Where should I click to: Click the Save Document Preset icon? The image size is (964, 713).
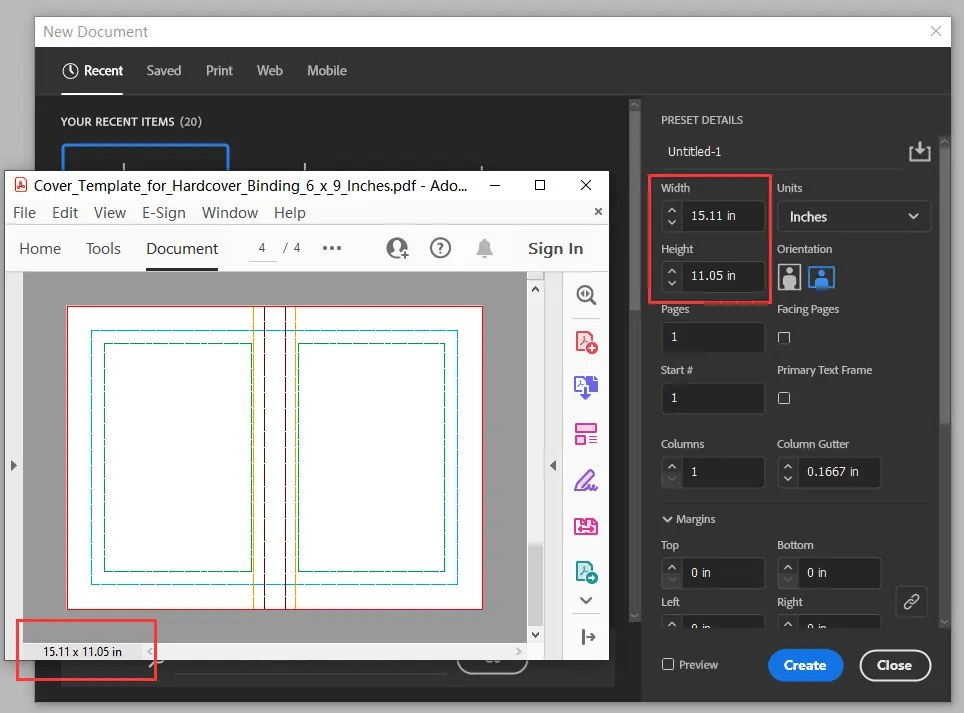point(919,151)
